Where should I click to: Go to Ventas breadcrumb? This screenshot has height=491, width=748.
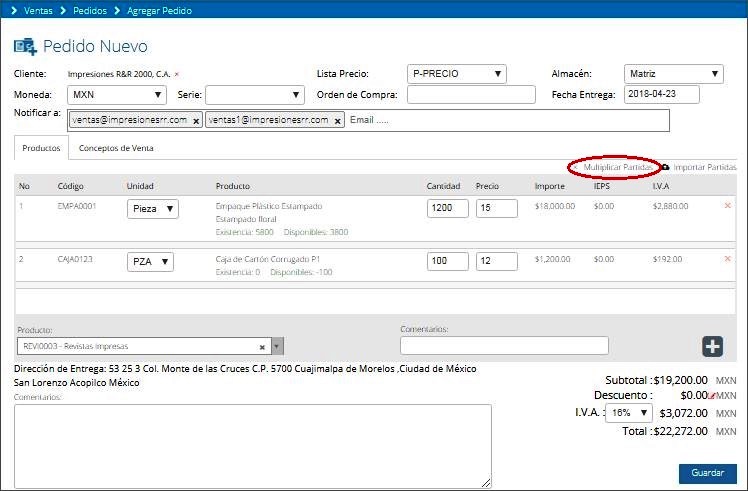38,10
